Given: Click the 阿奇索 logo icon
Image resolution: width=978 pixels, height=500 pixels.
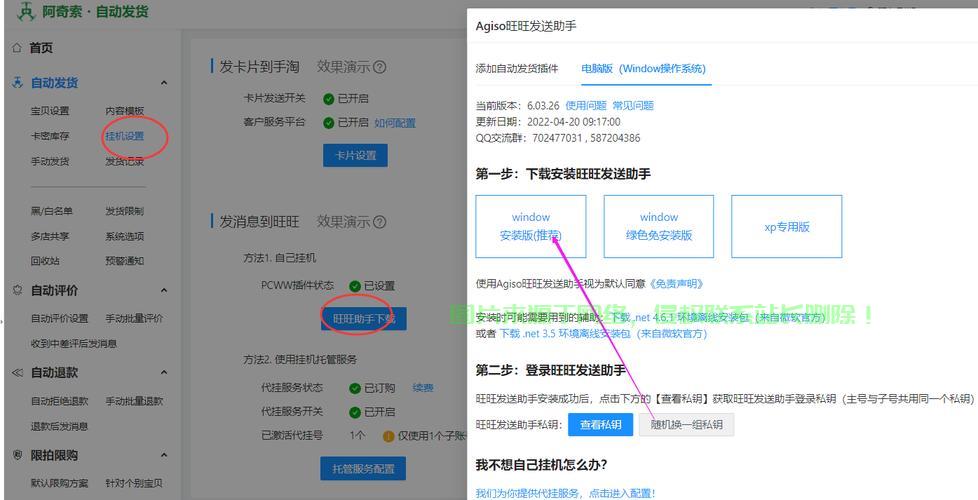Looking at the screenshot, I should click(26, 11).
